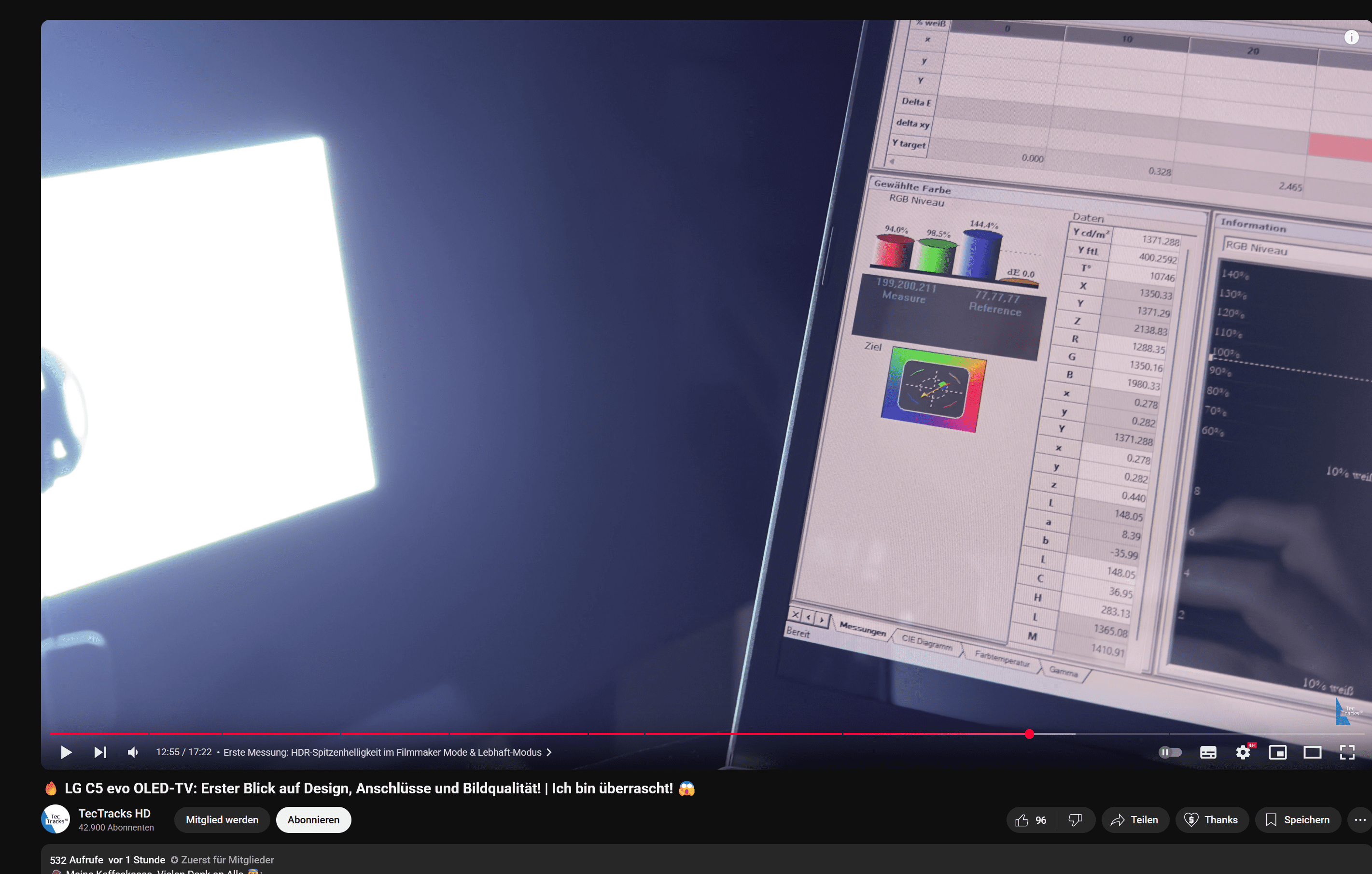
Task: Switch to theater mode
Action: (1312, 752)
